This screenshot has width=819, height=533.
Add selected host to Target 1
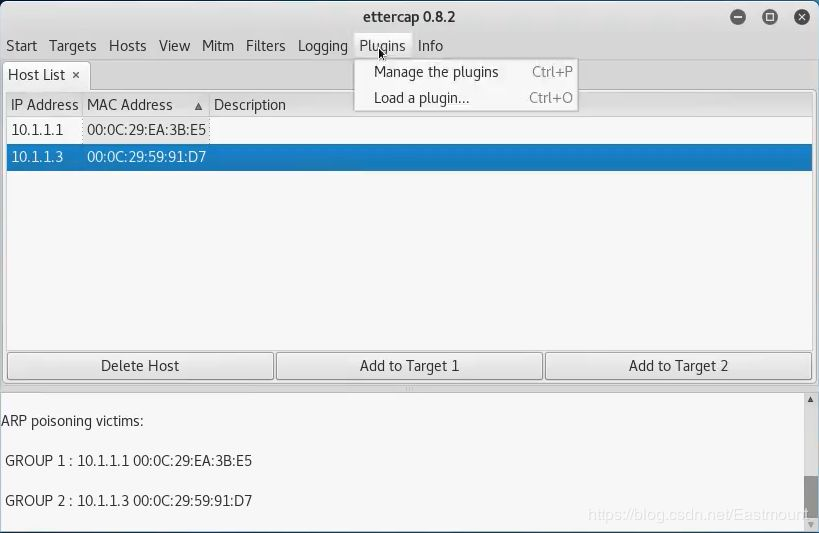pyautogui.click(x=410, y=366)
